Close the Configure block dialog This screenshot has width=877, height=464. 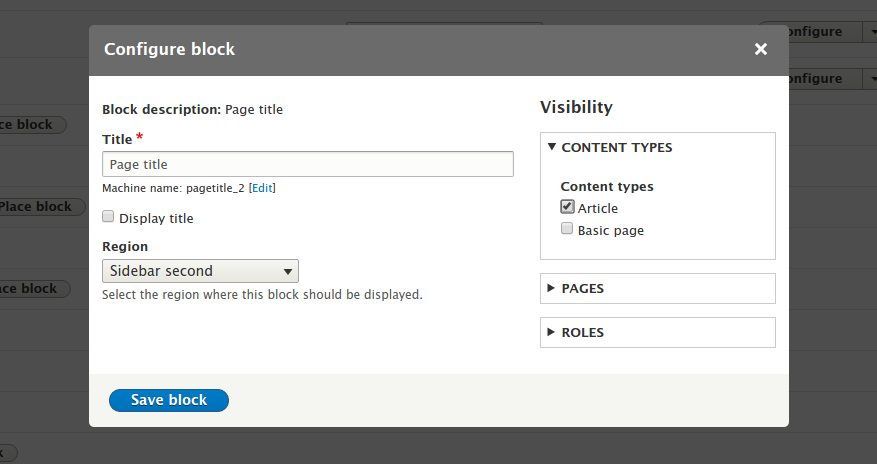pos(760,49)
